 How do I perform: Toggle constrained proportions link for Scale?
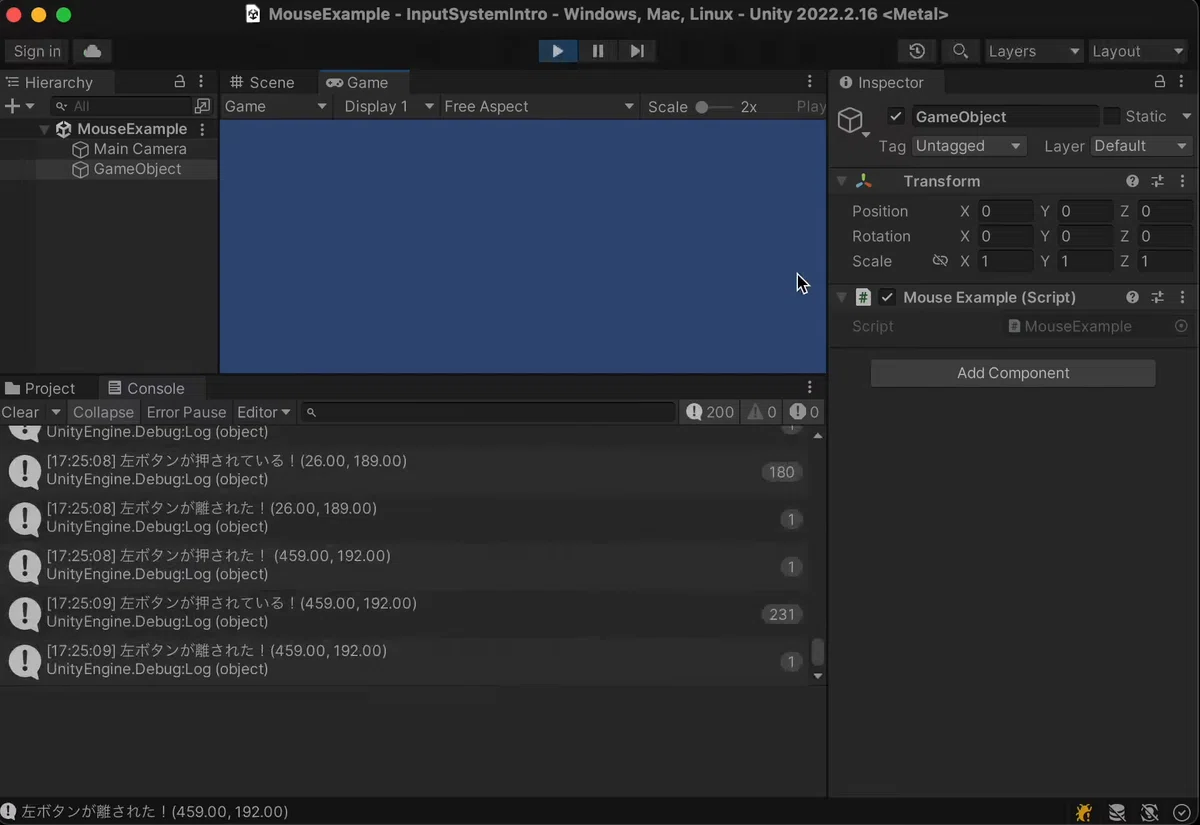point(940,261)
